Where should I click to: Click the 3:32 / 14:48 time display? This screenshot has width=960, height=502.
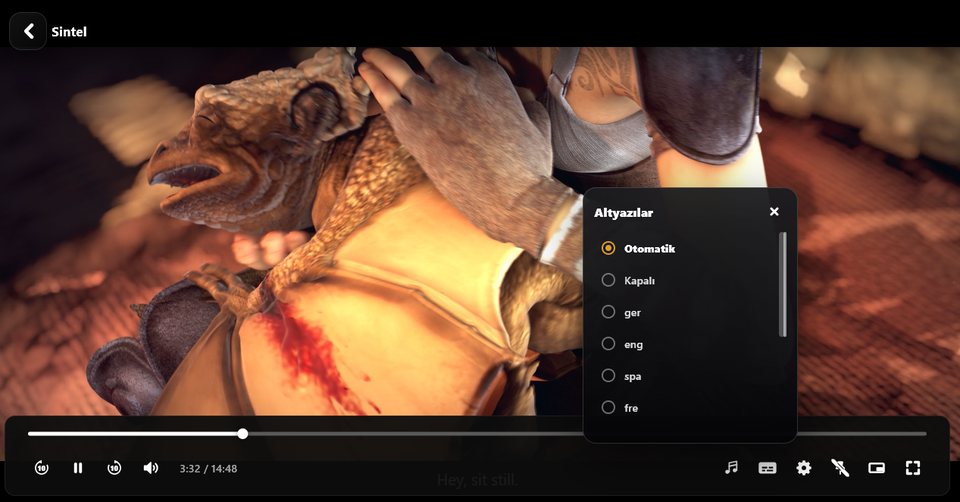[x=208, y=468]
